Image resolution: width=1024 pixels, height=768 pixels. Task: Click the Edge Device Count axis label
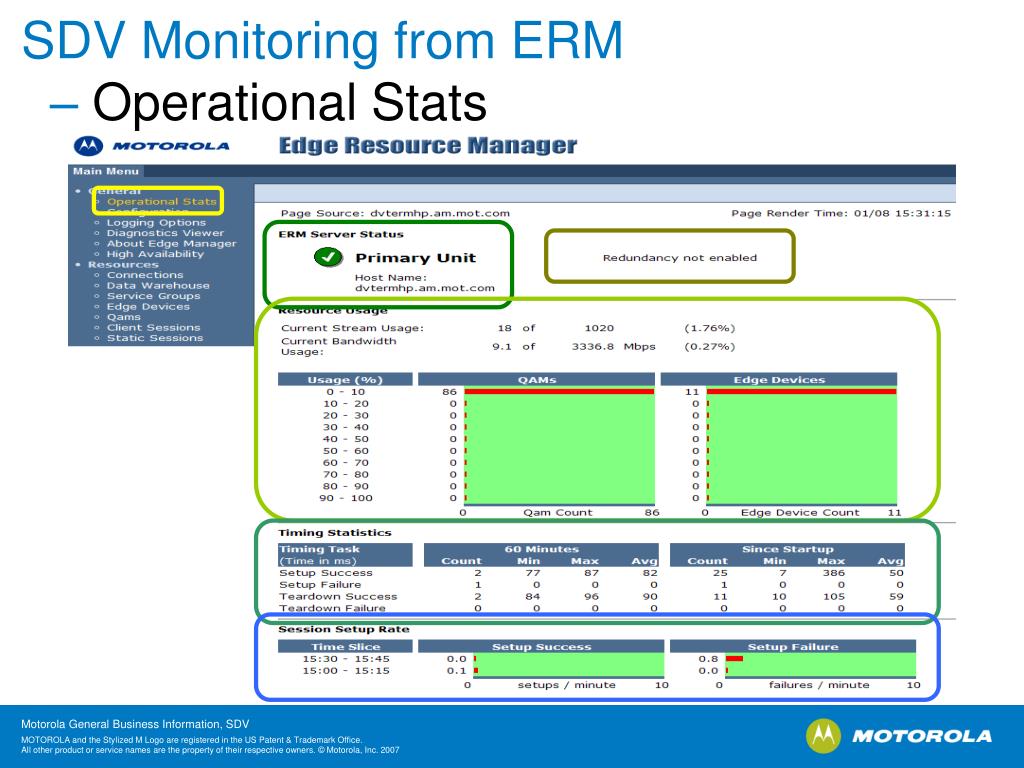pos(800,513)
